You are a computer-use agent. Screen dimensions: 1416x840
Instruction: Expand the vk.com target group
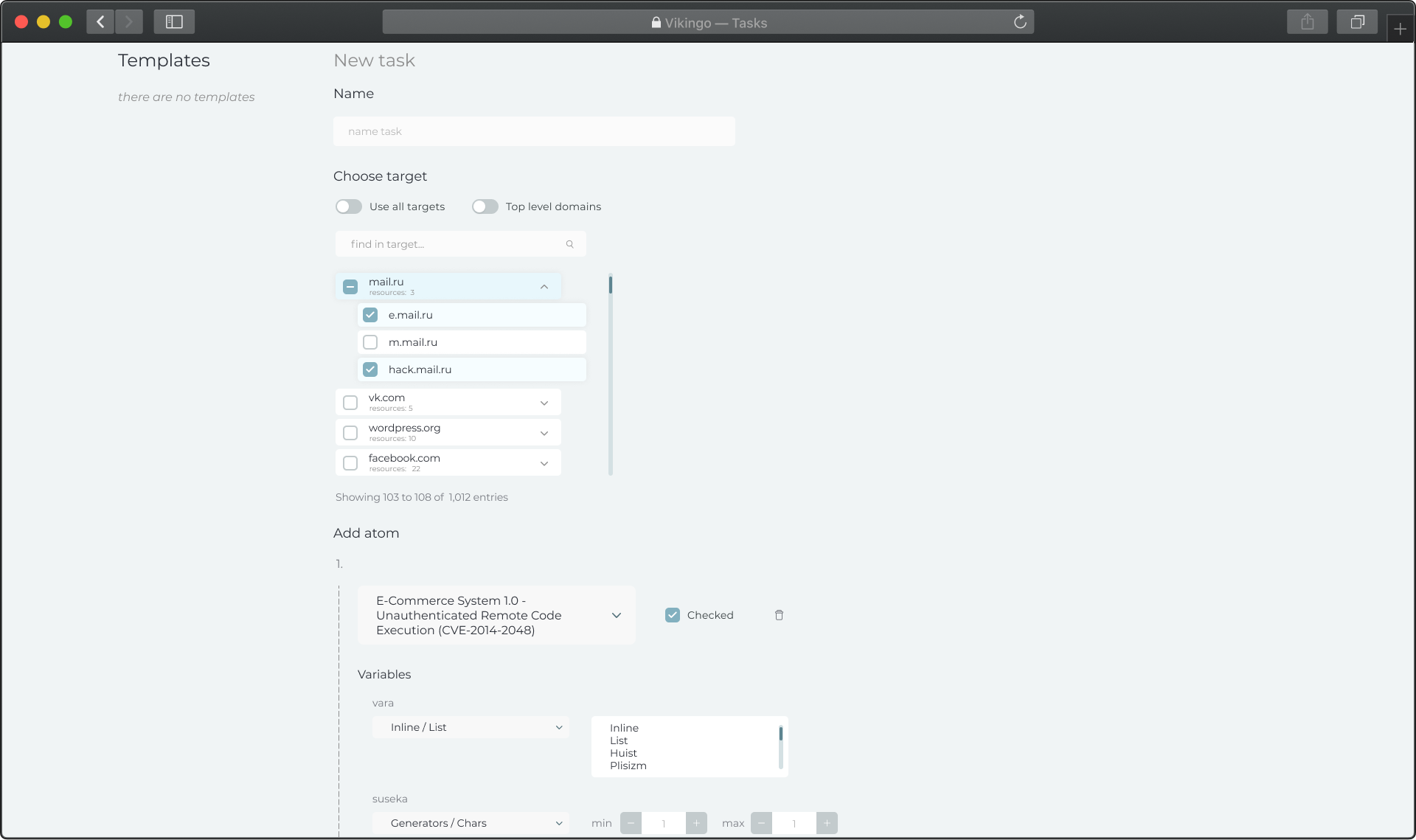(x=544, y=403)
